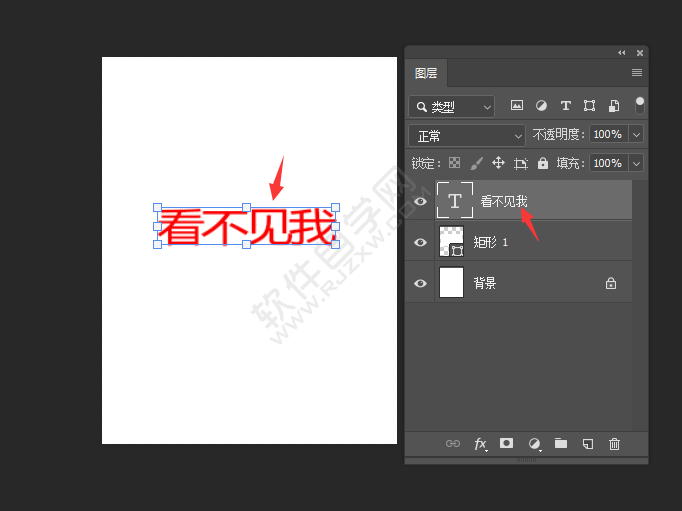Hide the 背景 layer

[420, 284]
